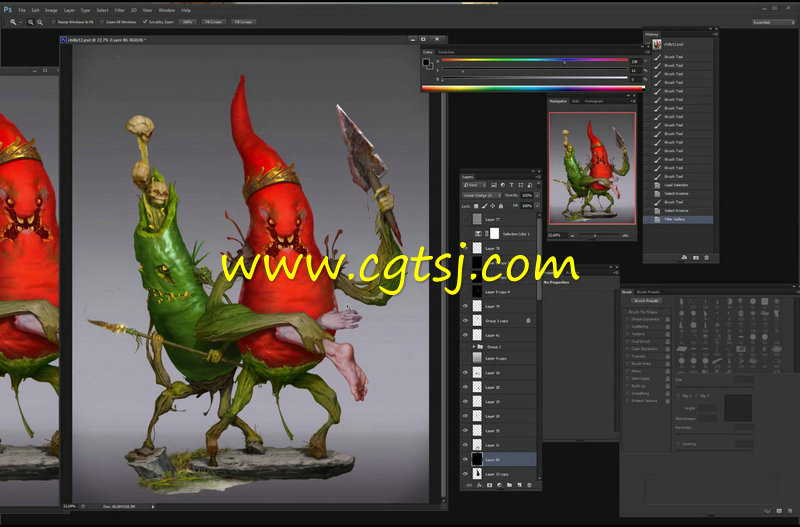
Task: Open the layer style fx icon
Action: coord(479,485)
